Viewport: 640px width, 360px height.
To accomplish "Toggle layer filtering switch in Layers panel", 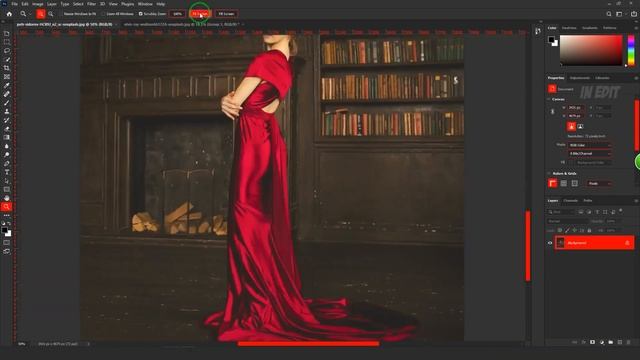I will 621,211.
